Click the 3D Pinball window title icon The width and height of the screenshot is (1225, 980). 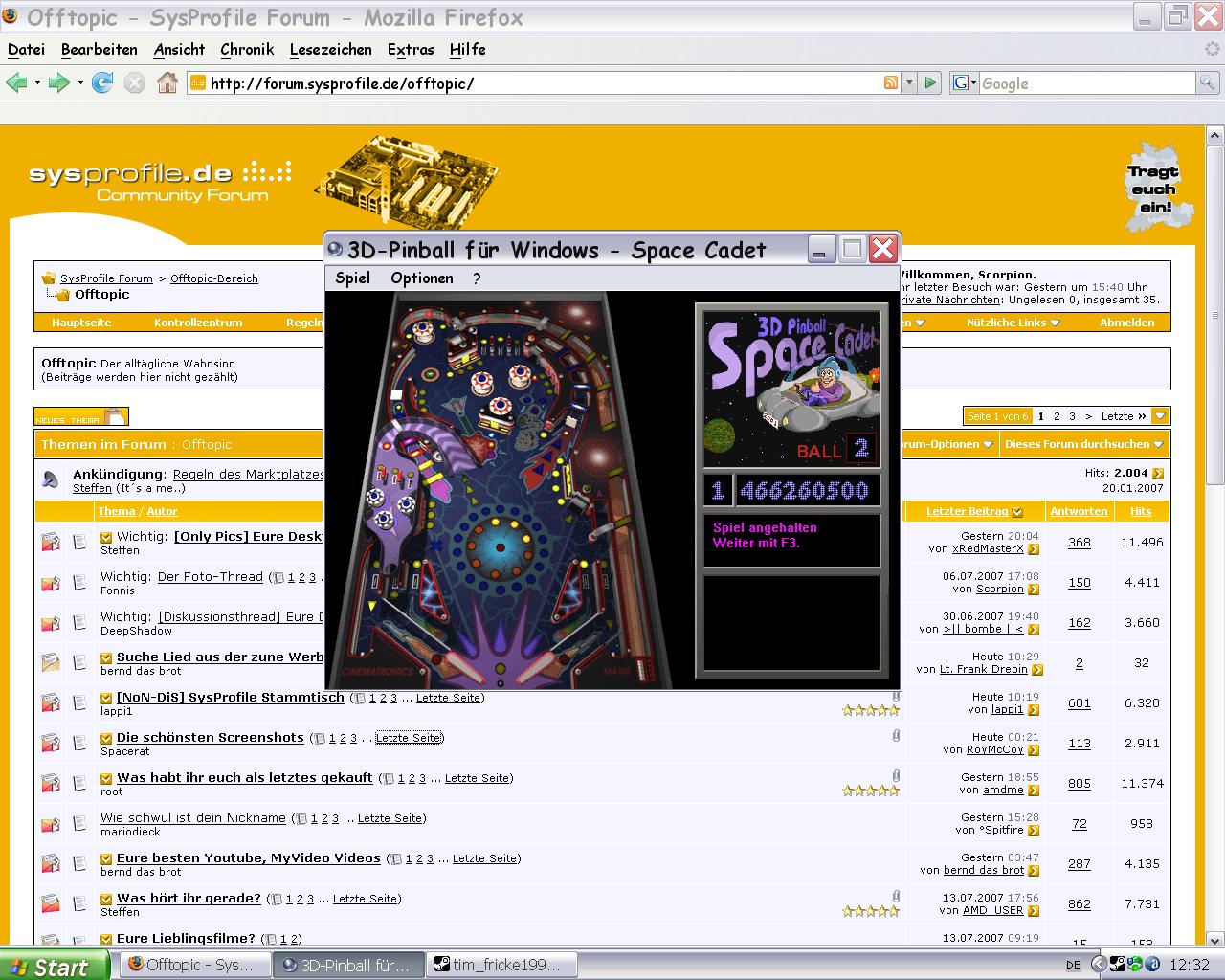(335, 250)
